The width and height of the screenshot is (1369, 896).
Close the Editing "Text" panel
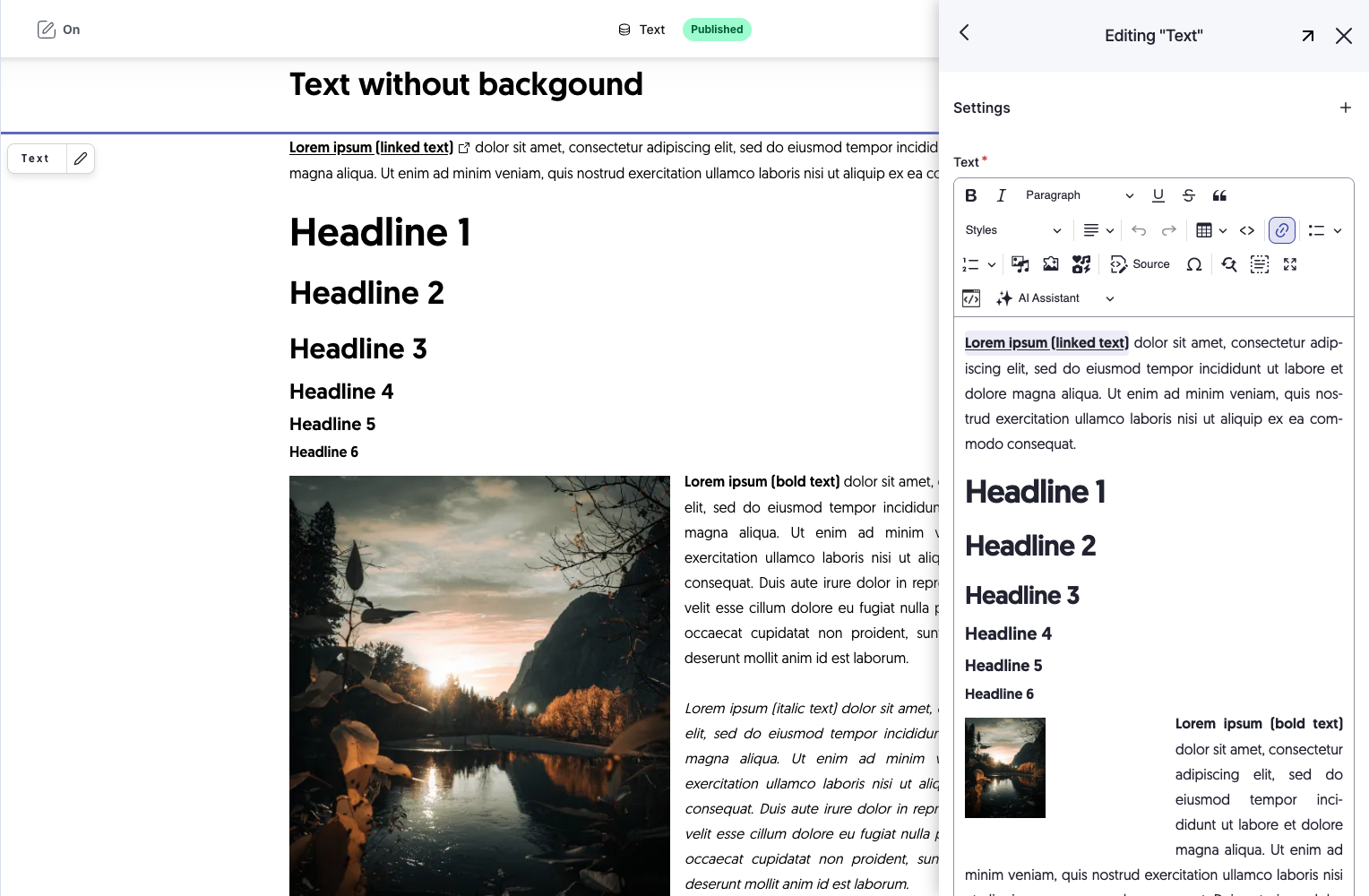1344,36
